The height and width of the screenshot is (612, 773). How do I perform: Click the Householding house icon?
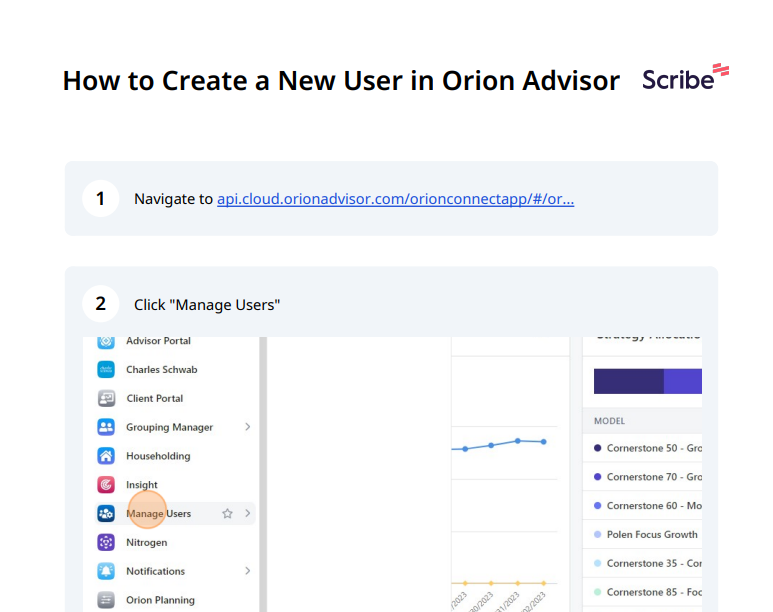tap(106, 456)
